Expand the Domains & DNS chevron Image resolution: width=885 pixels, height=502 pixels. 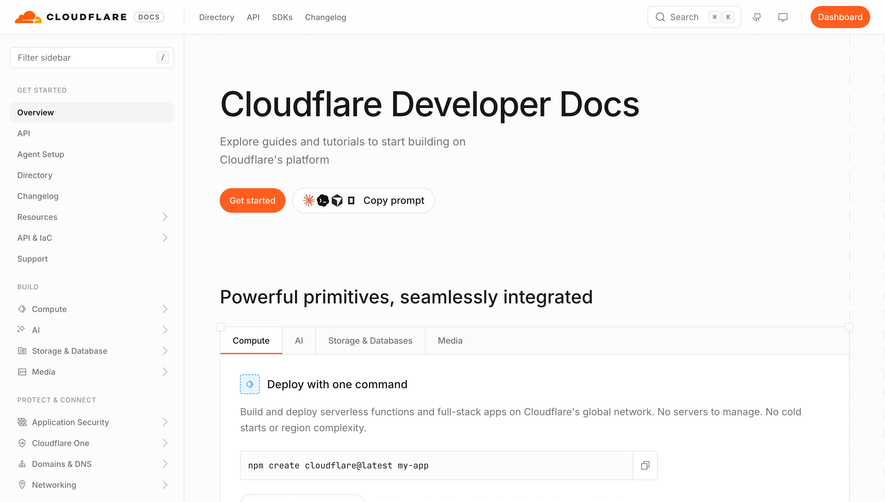click(x=165, y=464)
